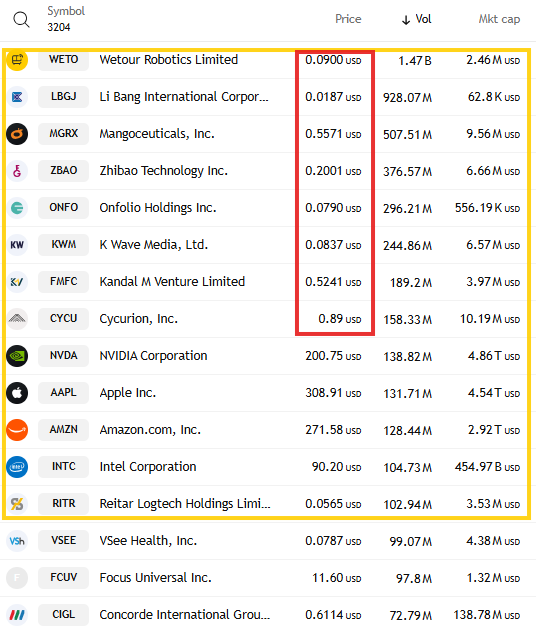Screen dimensions: 536x630
Task: Select the NVIDIA green logo icon
Action: point(17,356)
